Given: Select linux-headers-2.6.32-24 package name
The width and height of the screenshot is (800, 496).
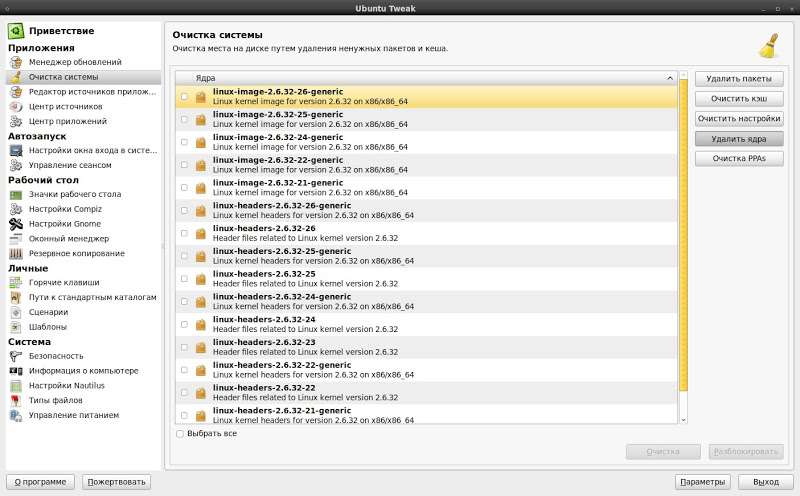Looking at the screenshot, I should point(264,319).
